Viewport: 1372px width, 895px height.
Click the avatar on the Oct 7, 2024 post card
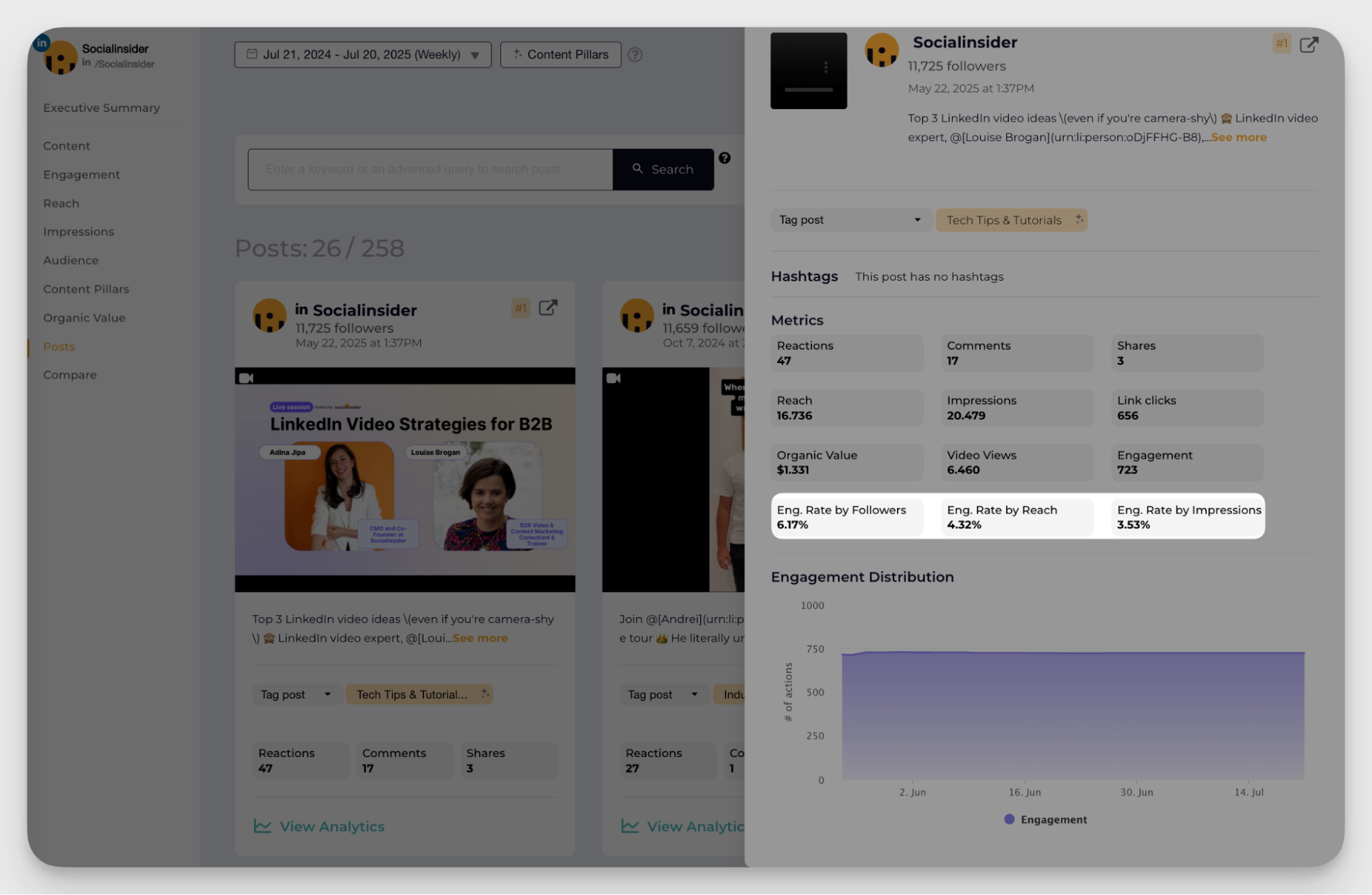pyautogui.click(x=636, y=316)
